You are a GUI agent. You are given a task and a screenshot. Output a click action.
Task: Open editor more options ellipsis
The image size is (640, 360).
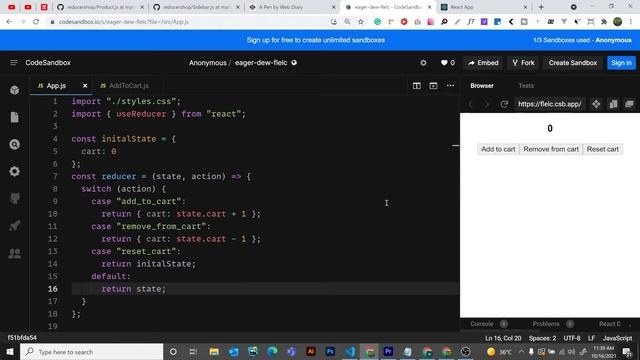point(450,86)
